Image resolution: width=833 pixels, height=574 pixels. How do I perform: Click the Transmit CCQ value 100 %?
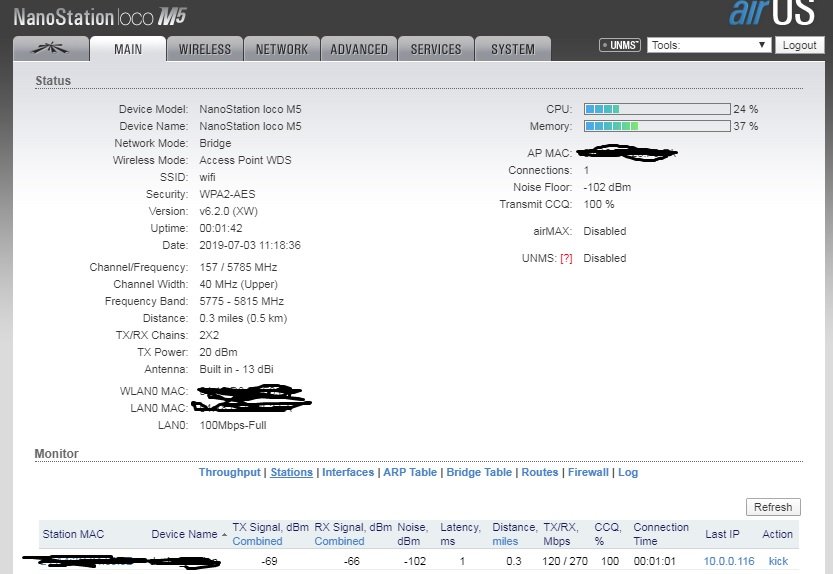(599, 204)
